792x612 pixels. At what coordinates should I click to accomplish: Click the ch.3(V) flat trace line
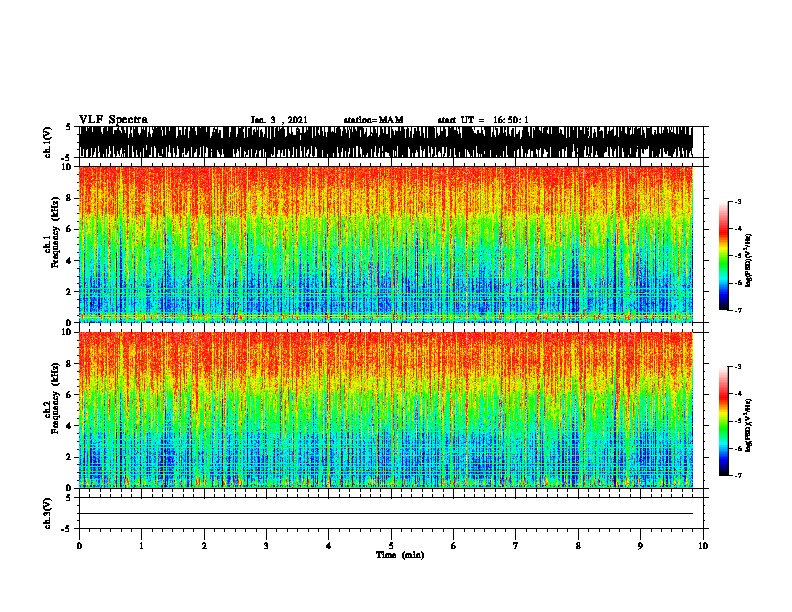click(386, 514)
